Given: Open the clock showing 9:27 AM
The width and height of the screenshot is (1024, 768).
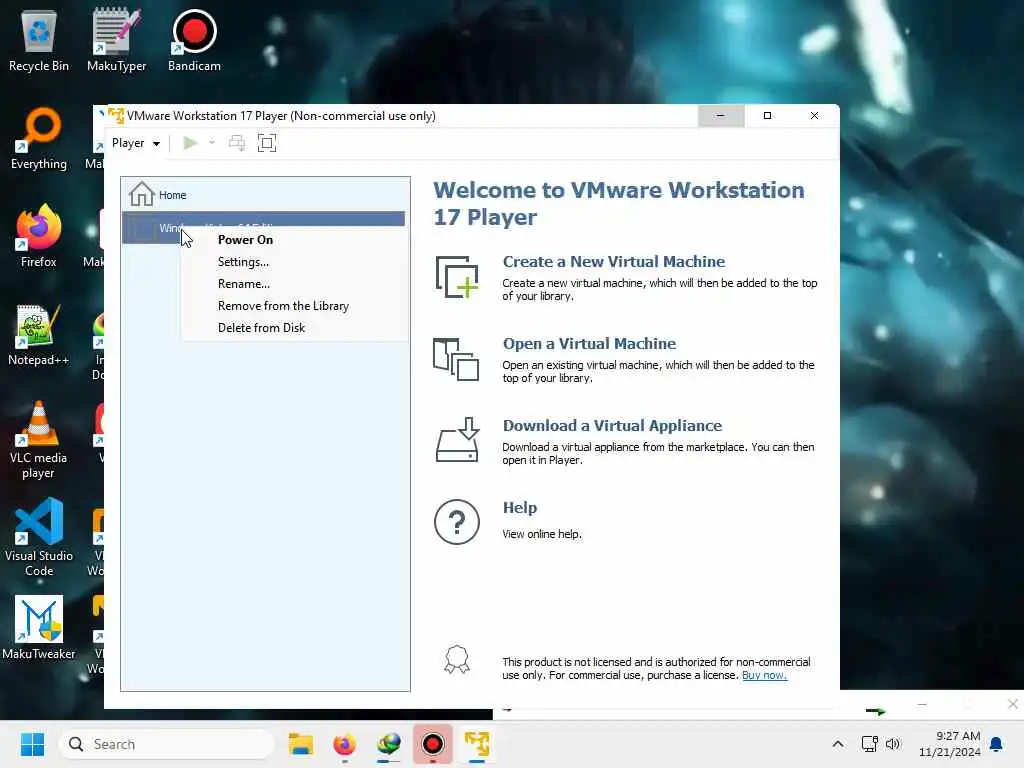Looking at the screenshot, I should pyautogui.click(x=950, y=744).
